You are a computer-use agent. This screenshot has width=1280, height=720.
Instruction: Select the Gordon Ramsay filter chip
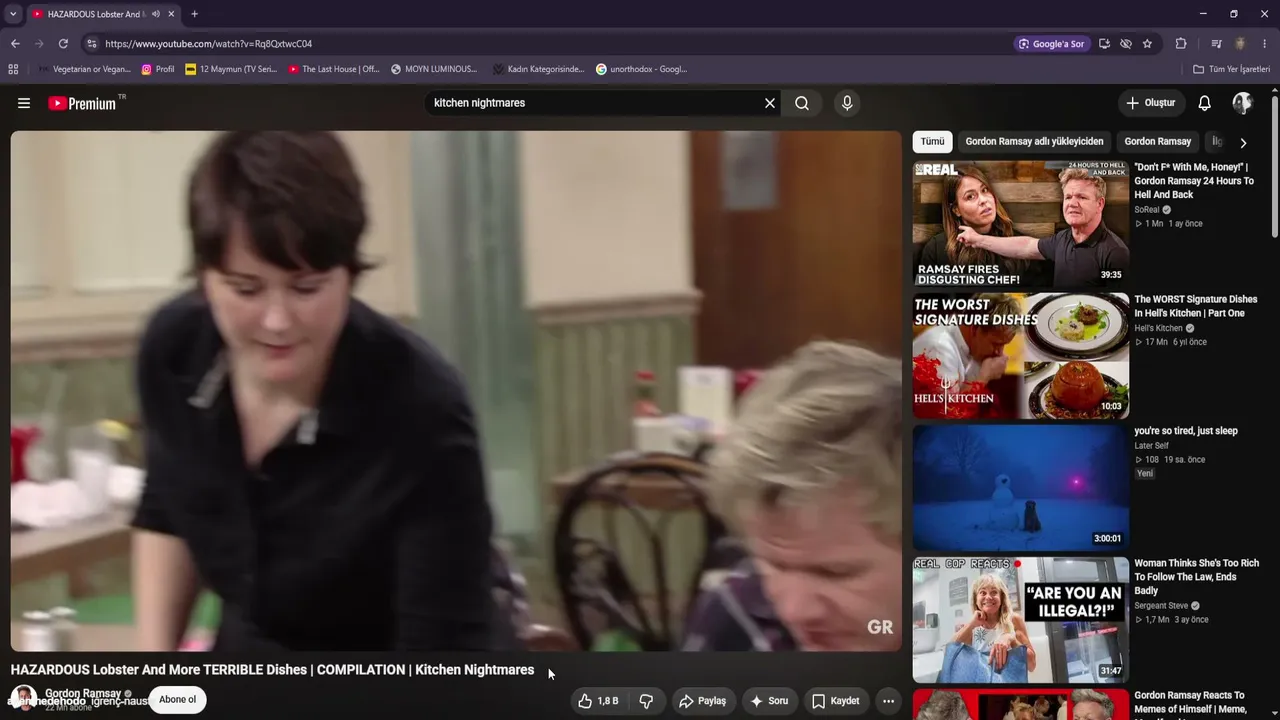tap(1158, 142)
